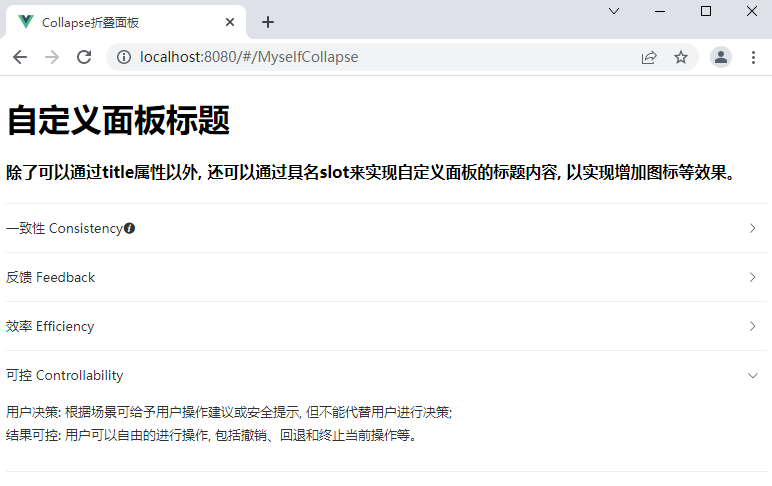
Task: Click the 结果可控 description line
Action: click(211, 435)
